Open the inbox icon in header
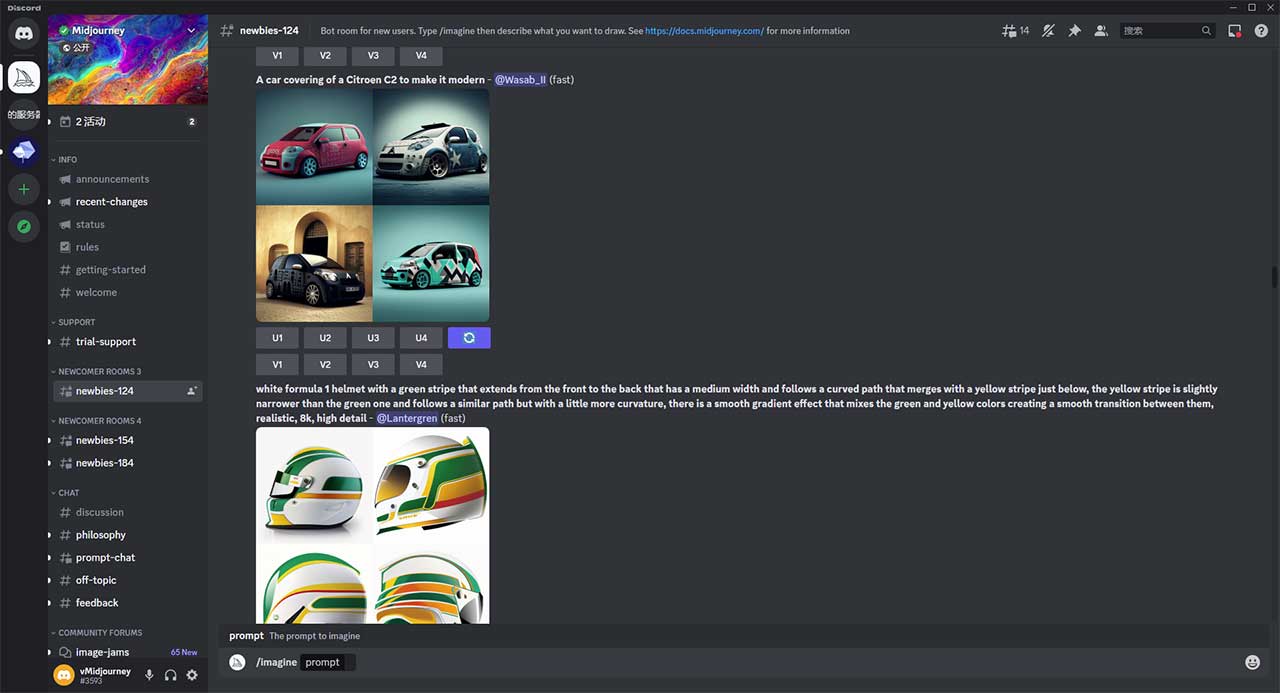Image resolution: width=1280 pixels, height=693 pixels. pos(1235,31)
